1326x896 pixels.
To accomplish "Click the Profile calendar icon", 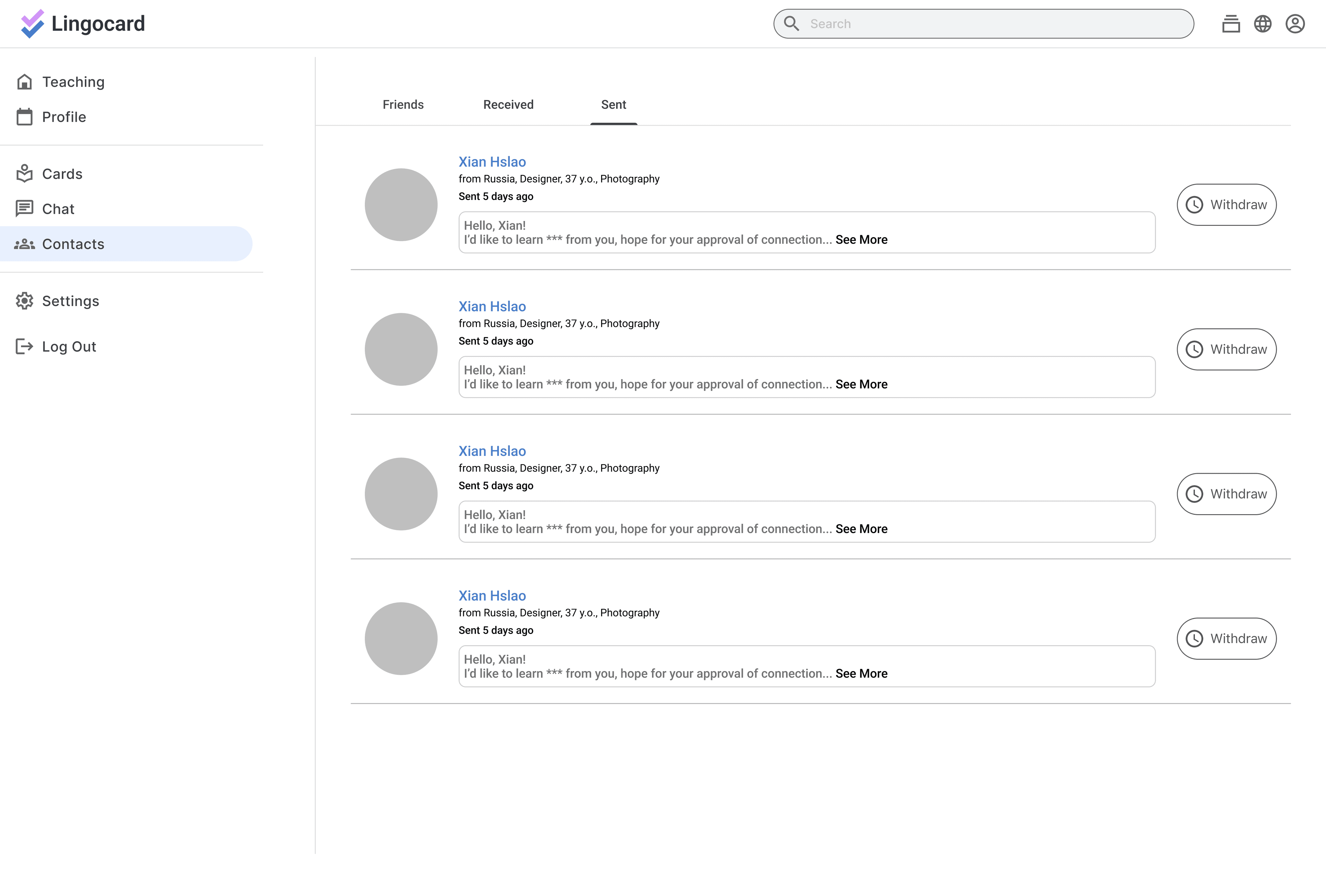I will pos(25,117).
